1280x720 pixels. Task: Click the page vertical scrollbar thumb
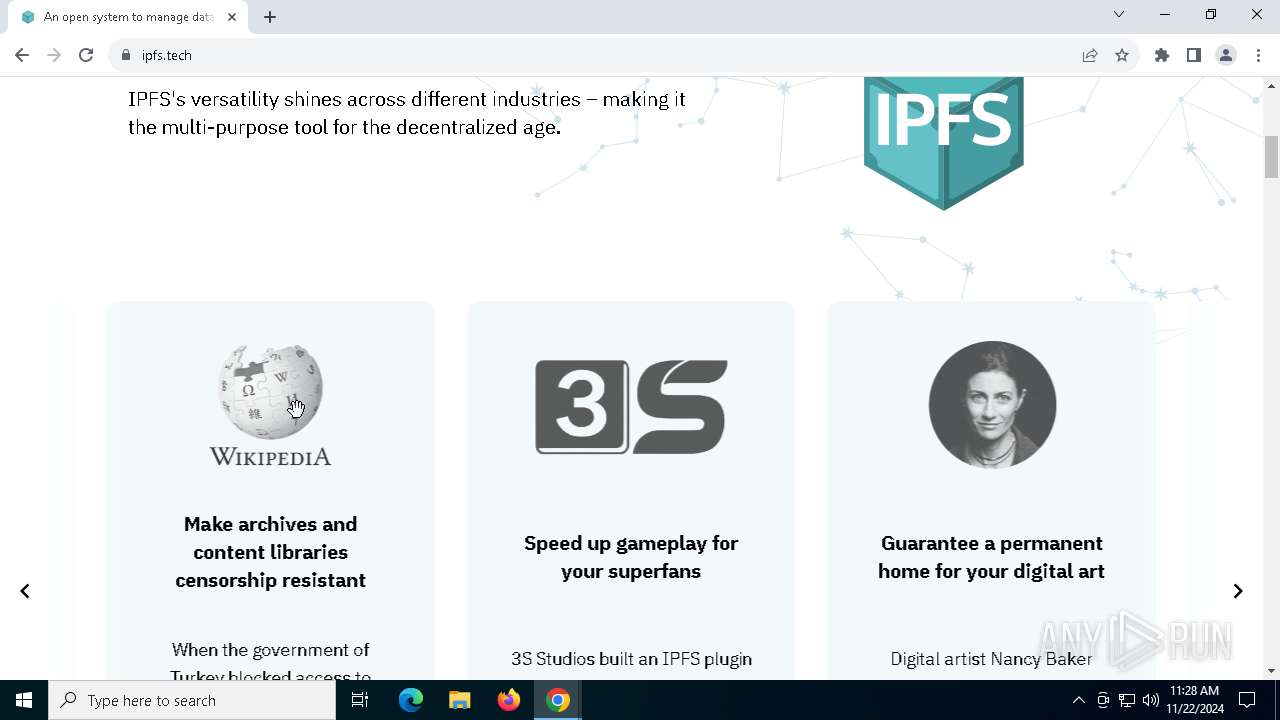point(1271,157)
